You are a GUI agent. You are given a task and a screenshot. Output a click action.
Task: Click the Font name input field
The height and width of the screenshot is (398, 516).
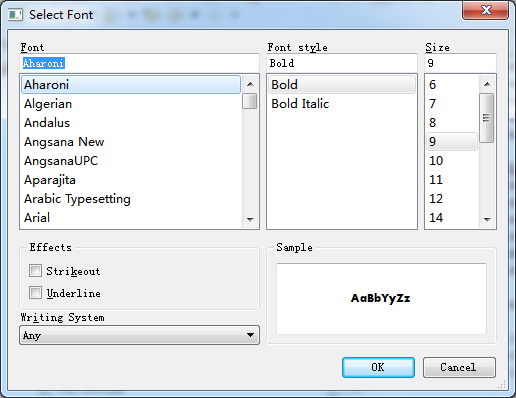pos(139,63)
